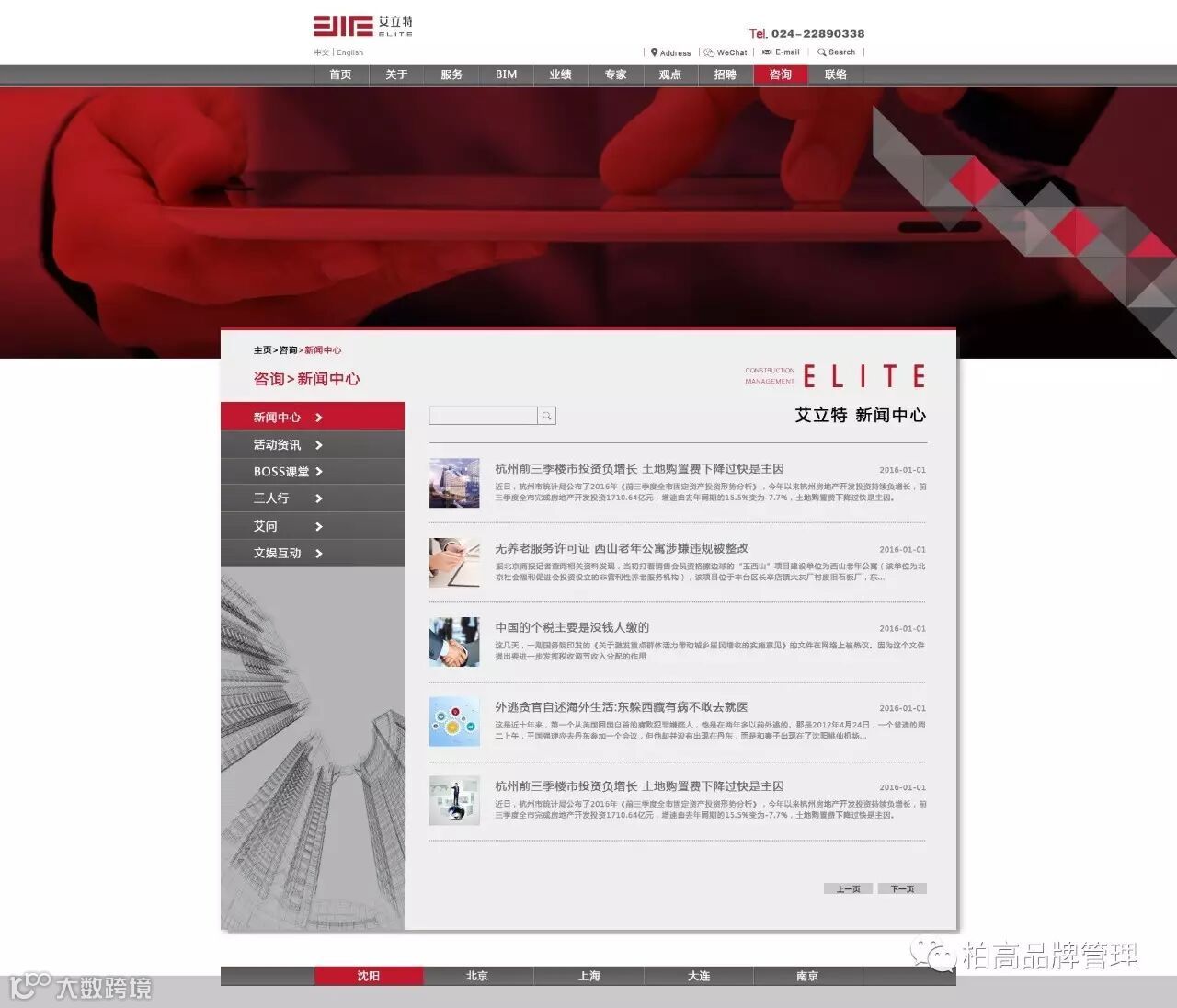Click the Address location pin icon
This screenshot has width=1177, height=1008.
(x=655, y=52)
